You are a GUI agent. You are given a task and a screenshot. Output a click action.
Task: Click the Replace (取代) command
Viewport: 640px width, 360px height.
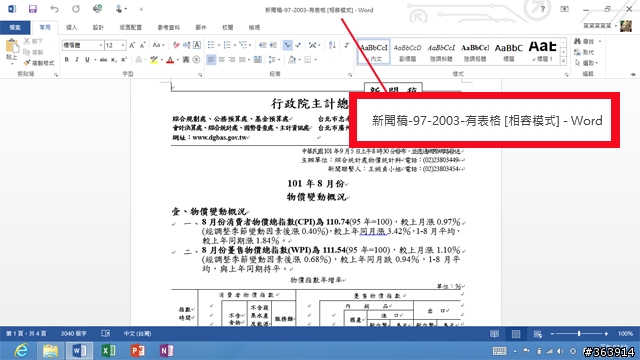point(584,52)
